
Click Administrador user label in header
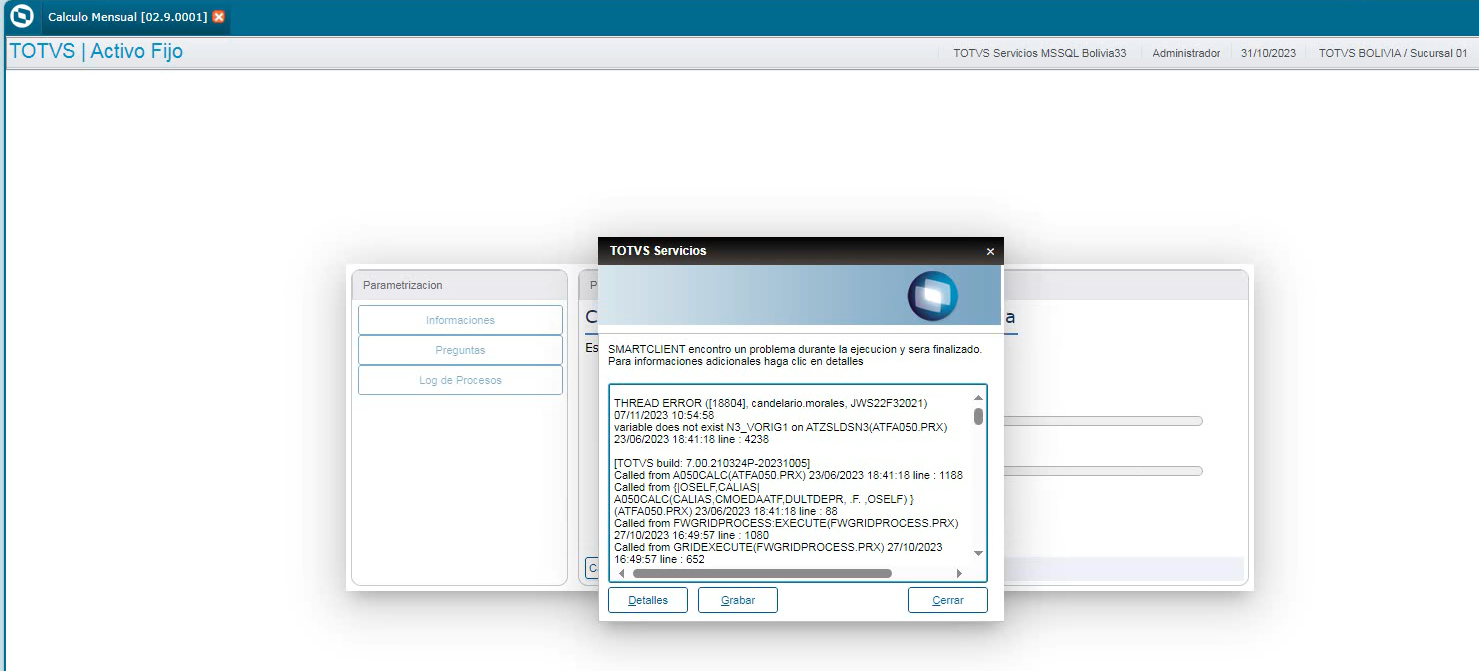(1186, 53)
